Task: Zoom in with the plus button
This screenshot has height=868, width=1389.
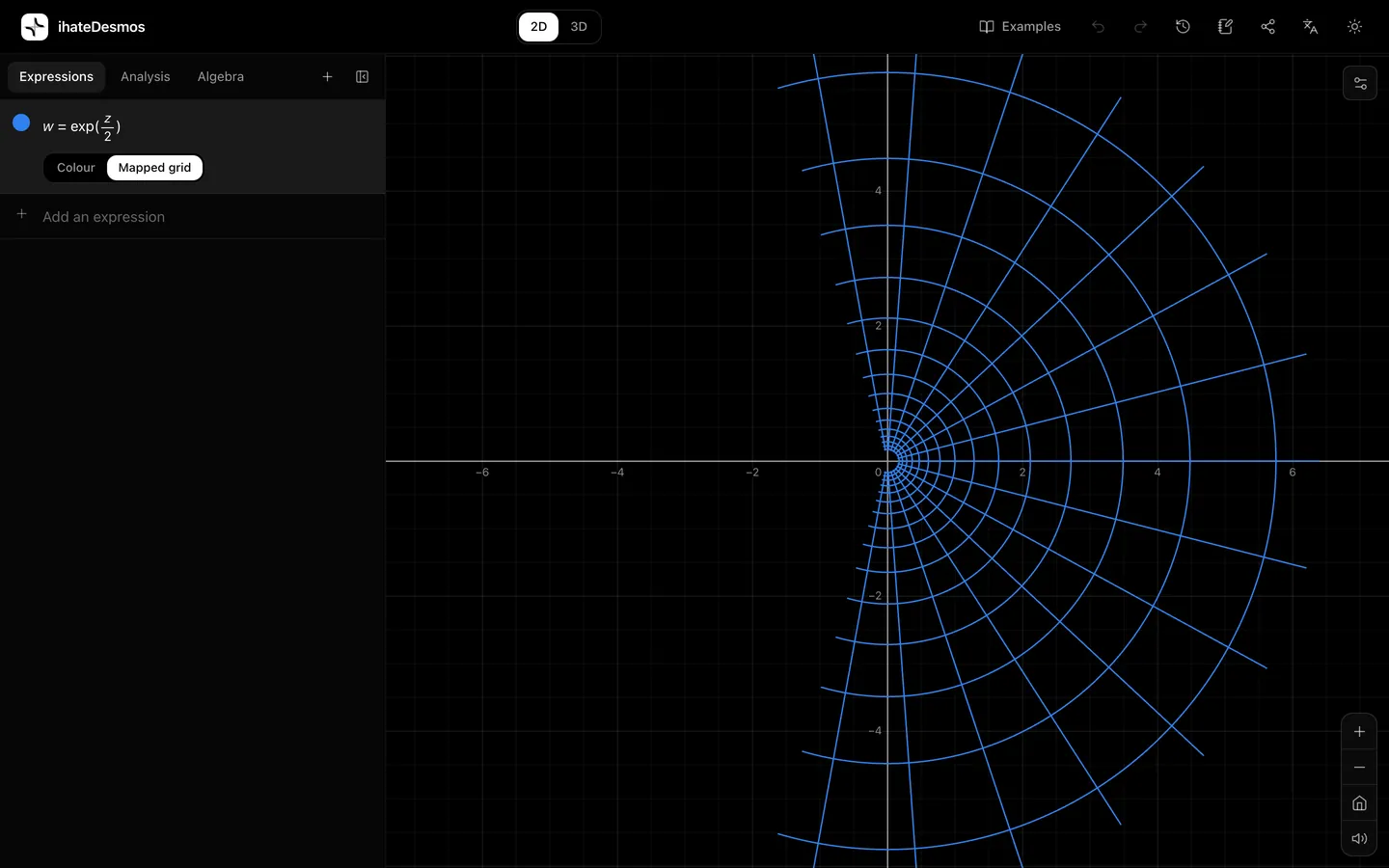Action: coord(1359,732)
